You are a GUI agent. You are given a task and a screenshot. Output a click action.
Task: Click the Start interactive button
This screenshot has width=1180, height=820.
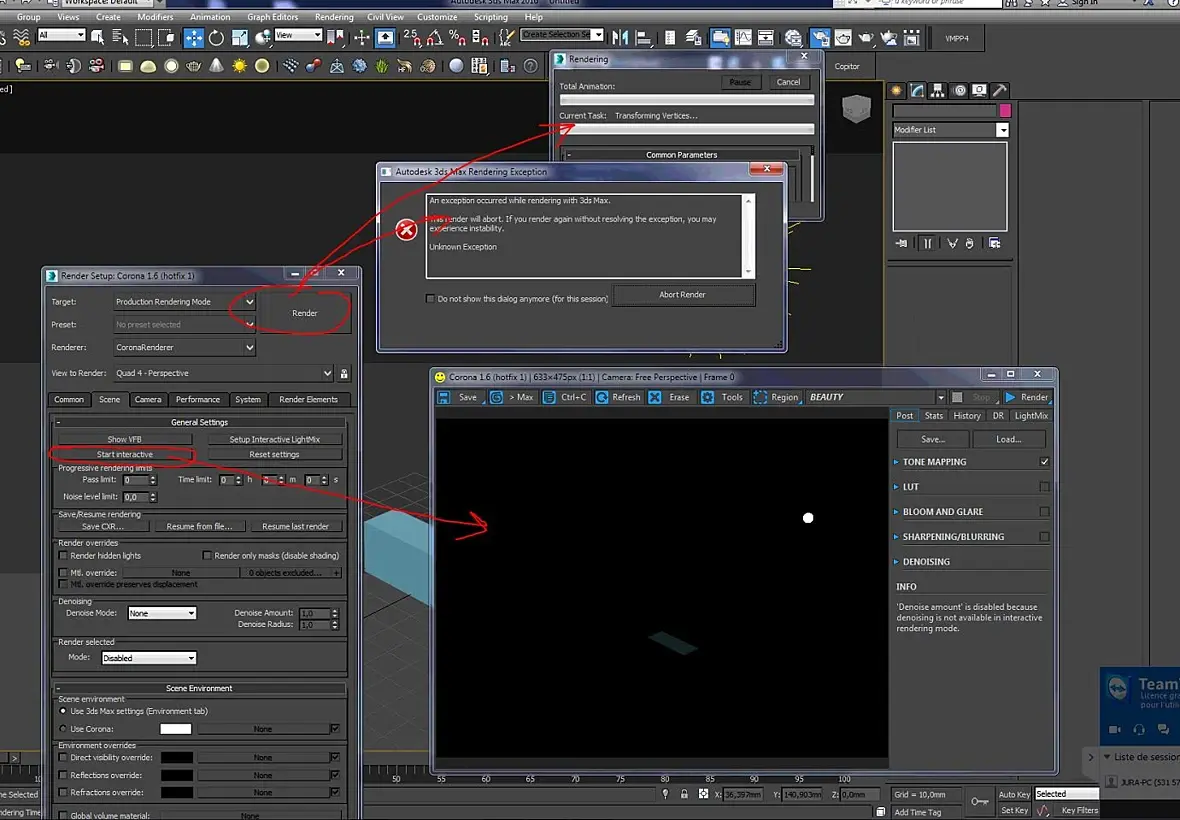pyautogui.click(x=125, y=455)
